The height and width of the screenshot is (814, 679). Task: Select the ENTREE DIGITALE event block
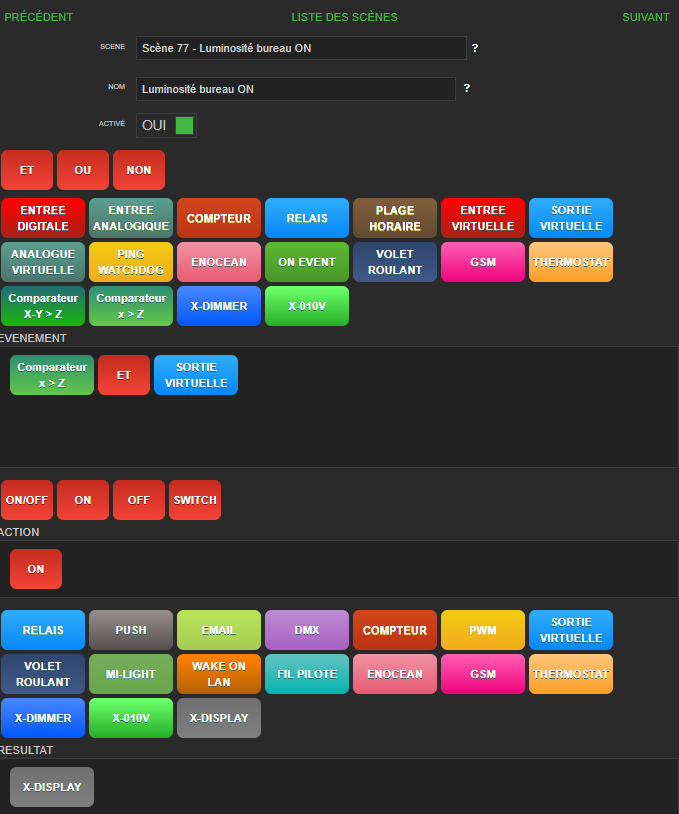click(x=43, y=218)
